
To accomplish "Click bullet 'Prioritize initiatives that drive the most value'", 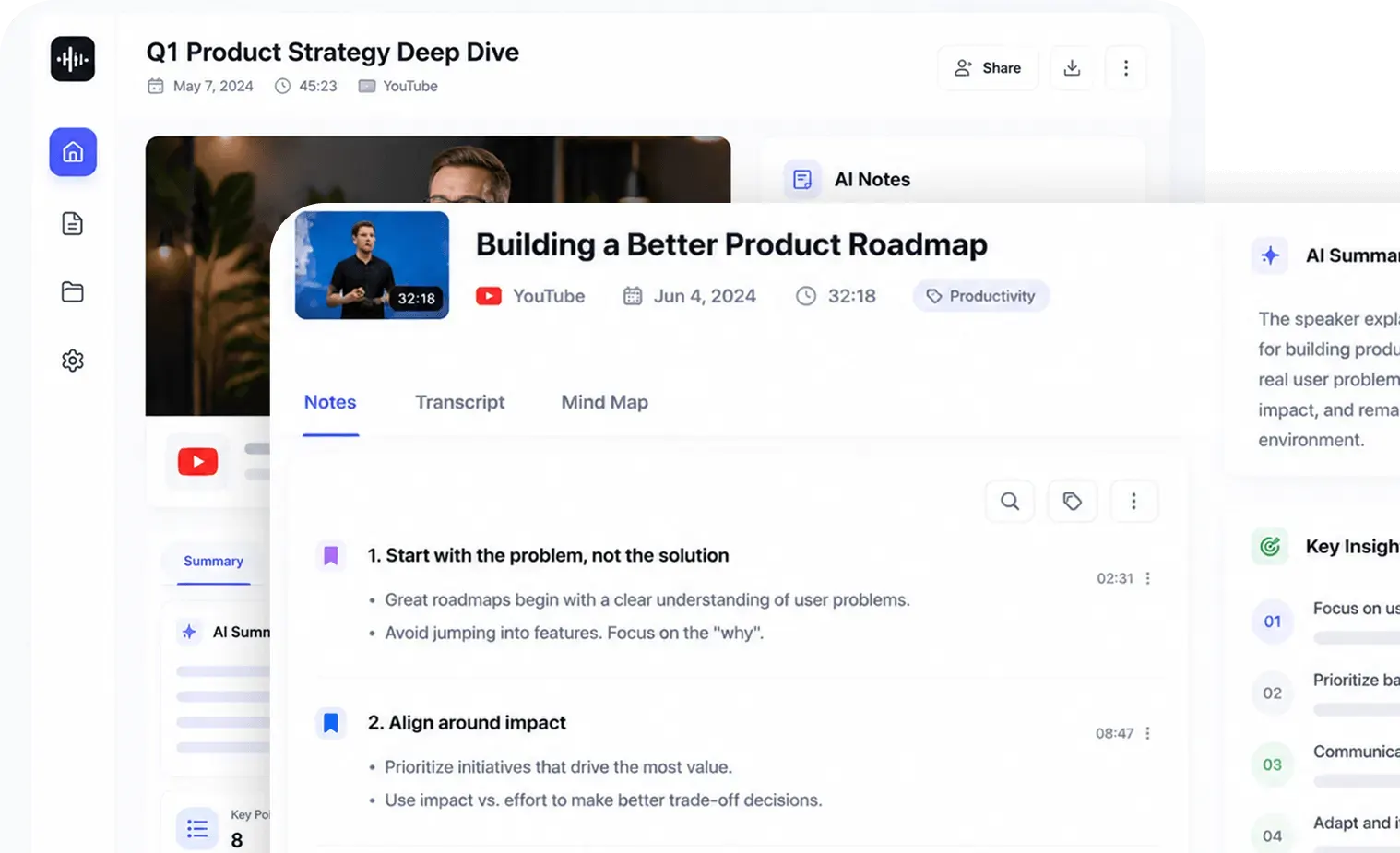I will tap(558, 766).
